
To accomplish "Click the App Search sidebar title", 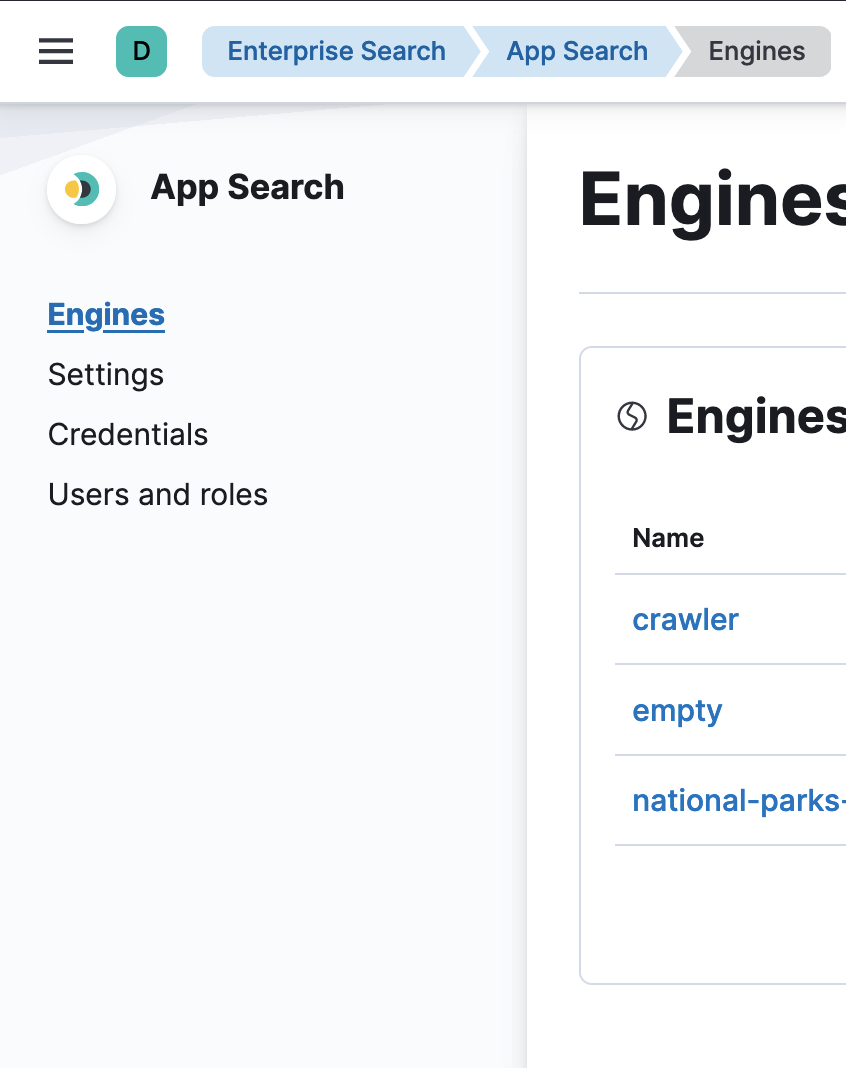I will [x=247, y=187].
